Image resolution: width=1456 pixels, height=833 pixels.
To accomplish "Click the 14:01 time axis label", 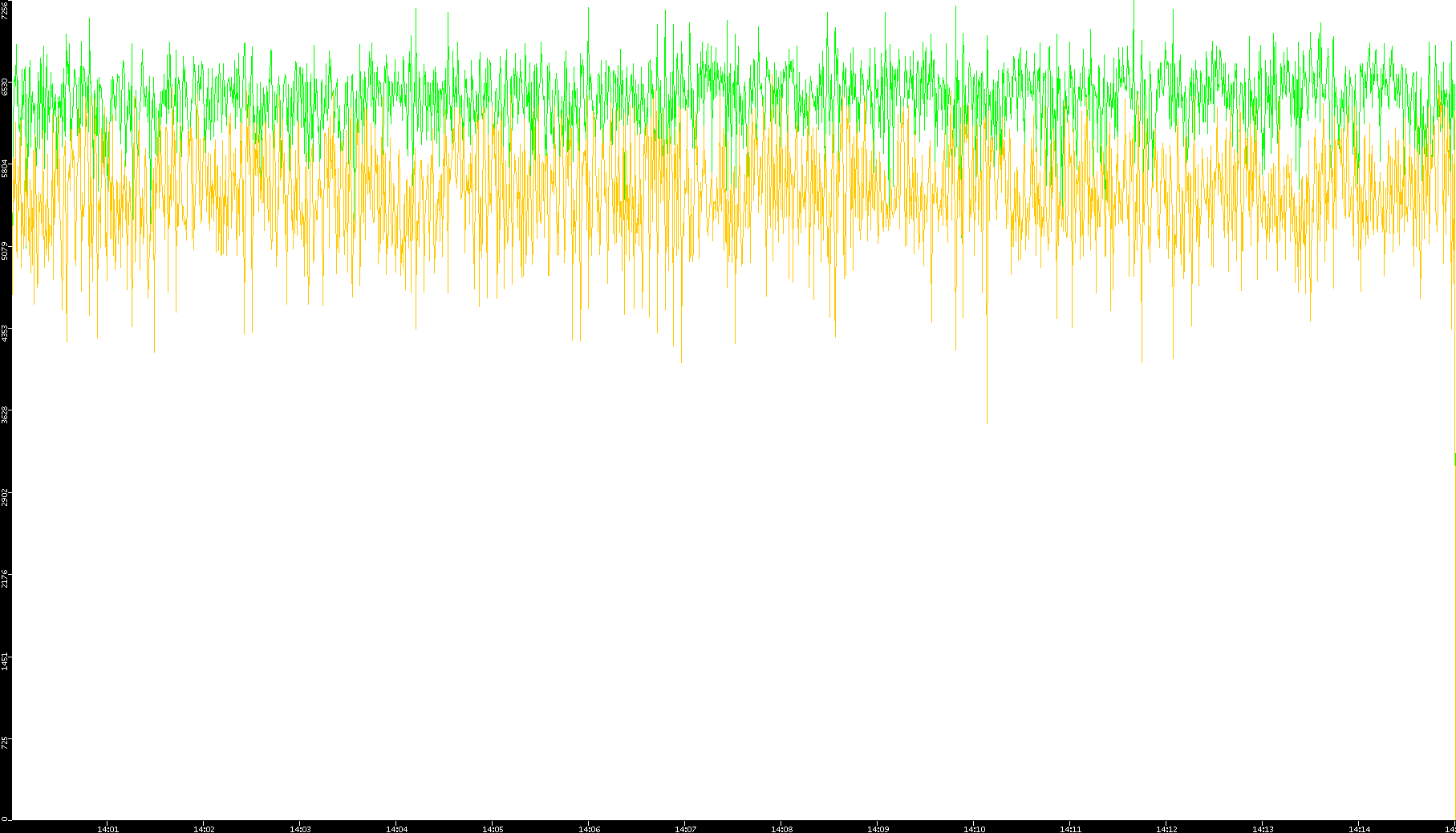I will coord(107,829).
